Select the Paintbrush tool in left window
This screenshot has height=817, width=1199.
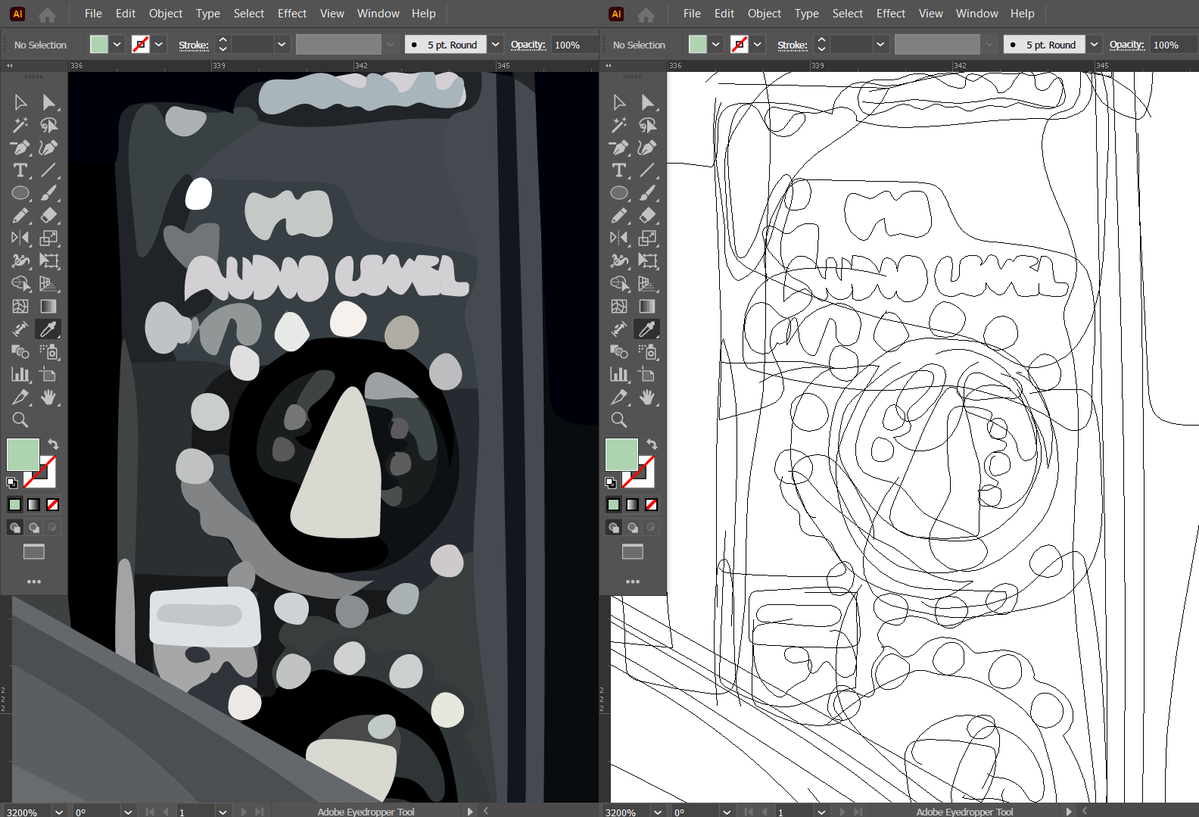(49, 193)
